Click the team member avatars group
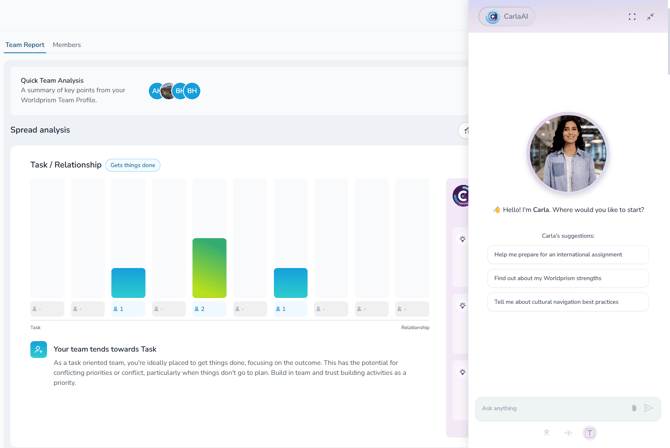 [x=175, y=91]
